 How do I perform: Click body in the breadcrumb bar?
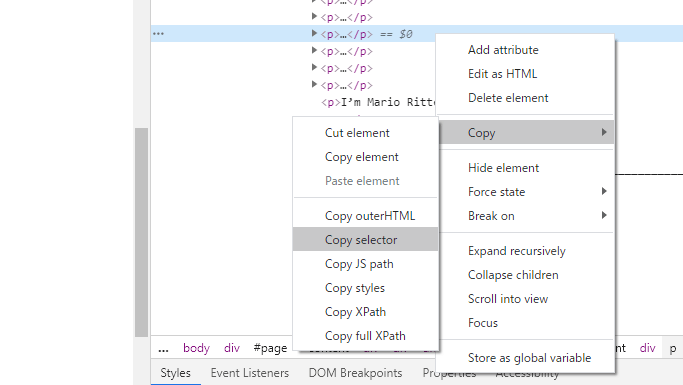pos(196,348)
